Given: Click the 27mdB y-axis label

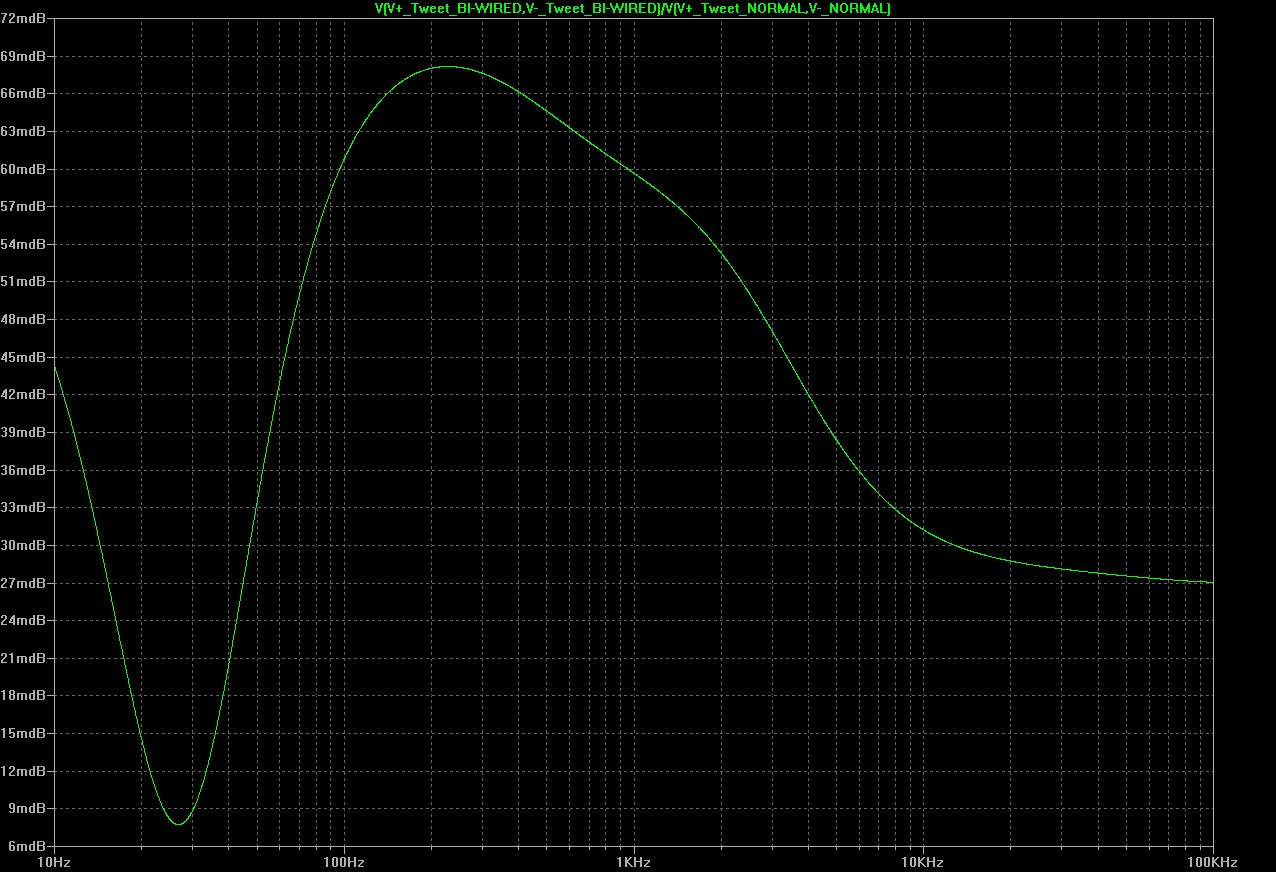Looking at the screenshot, I should [x=24, y=583].
